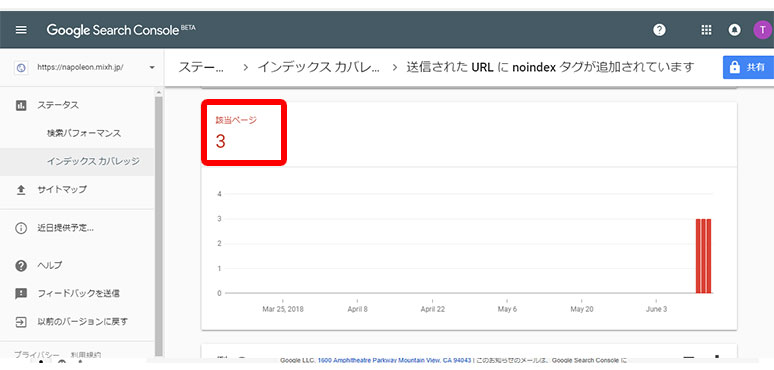Viewport: 774px width, 370px height.
Task: Click the サイトマップ upload icon
Action: click(x=21, y=189)
